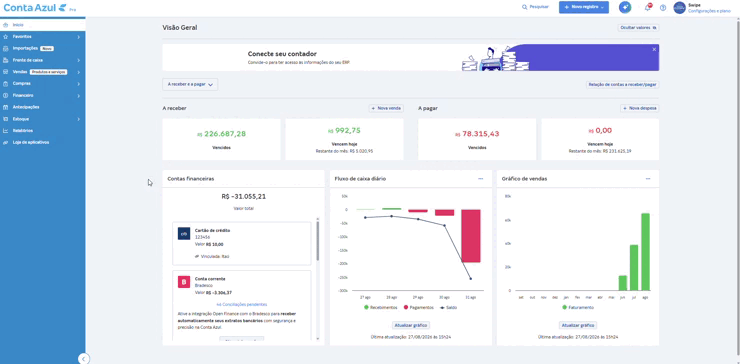This screenshot has width=740, height=364.
Task: Click the Frente de caixa register icon
Action: point(5,60)
